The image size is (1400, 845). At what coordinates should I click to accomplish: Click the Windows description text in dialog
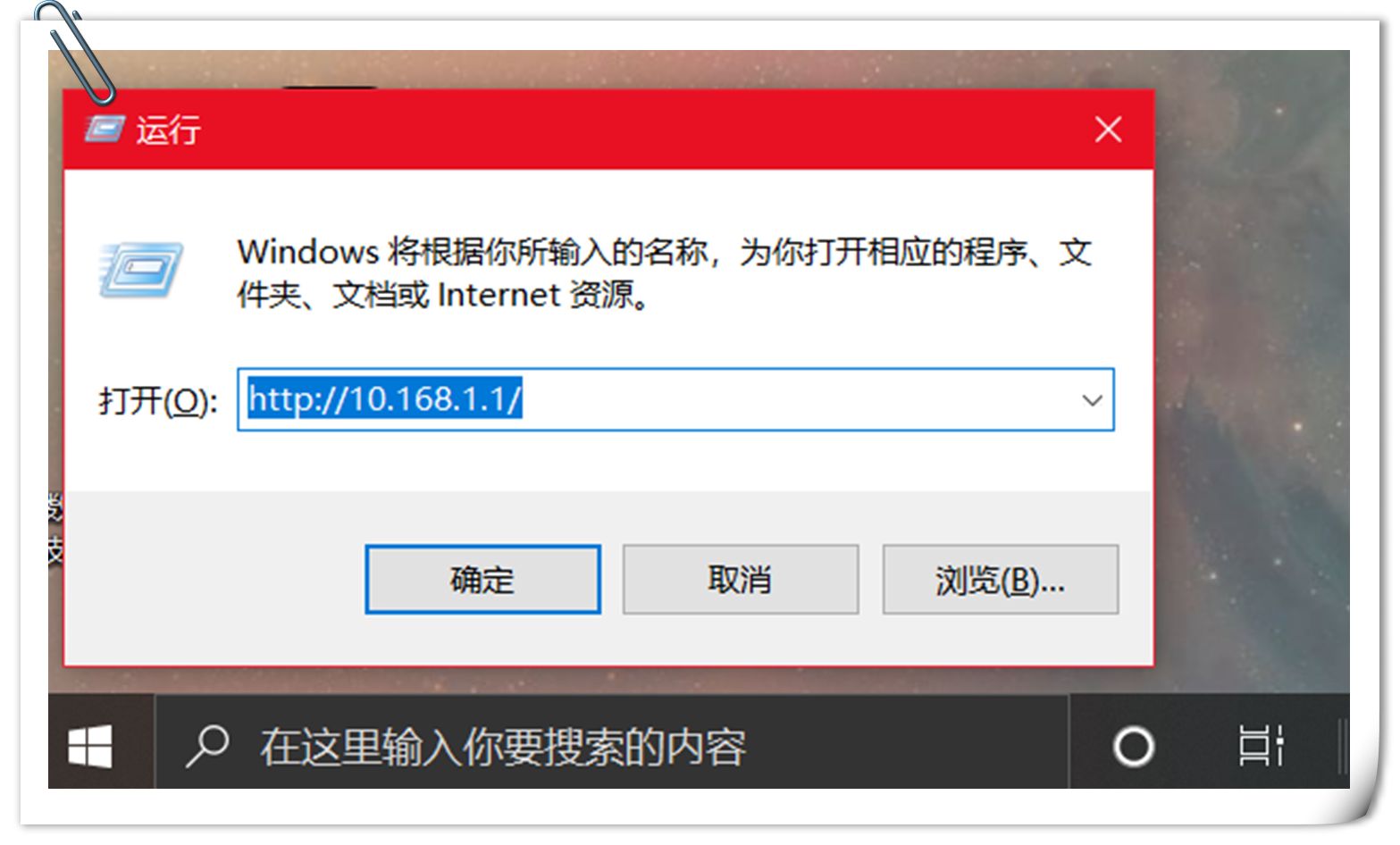click(665, 272)
